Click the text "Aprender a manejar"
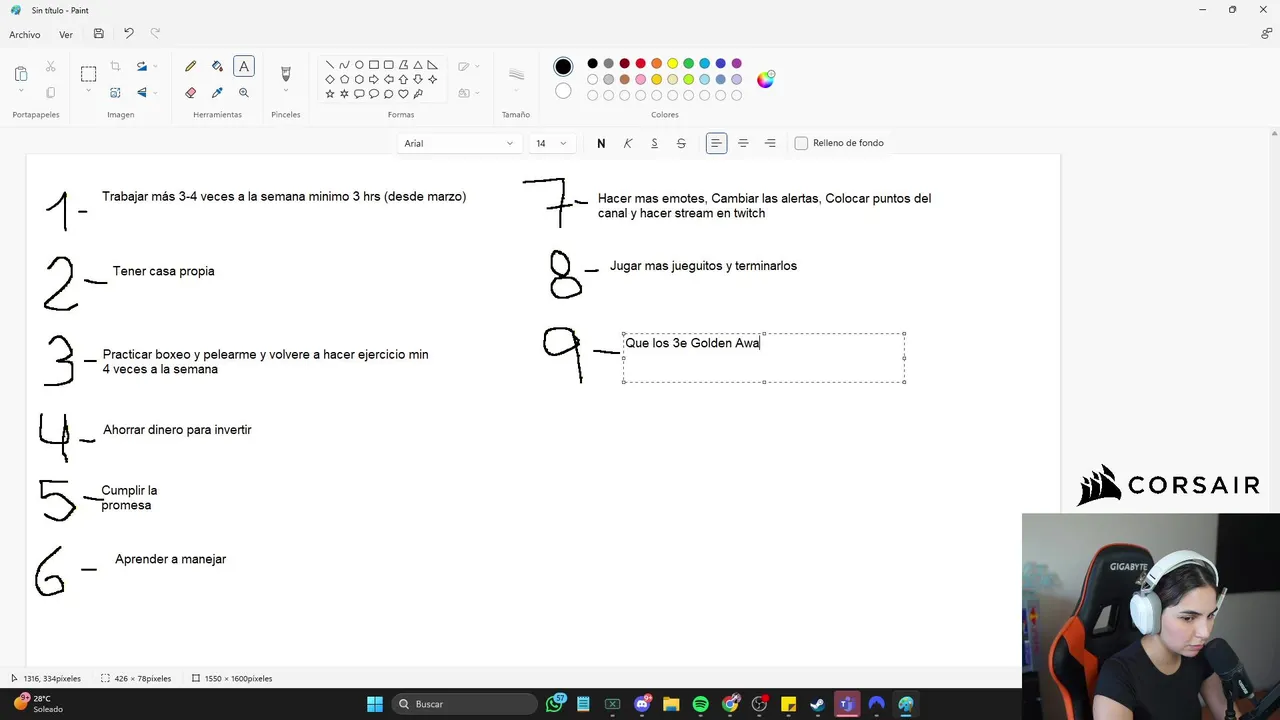This screenshot has width=1280, height=720. coord(171,559)
